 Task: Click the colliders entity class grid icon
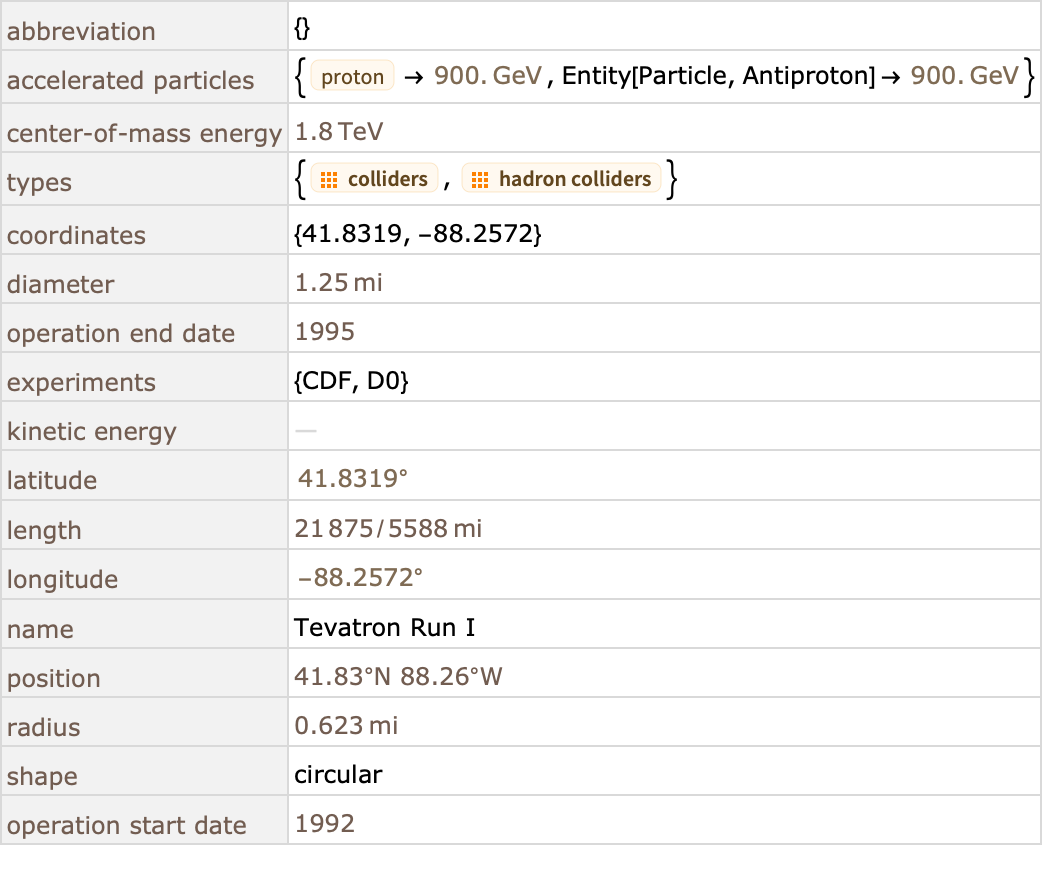point(329,180)
